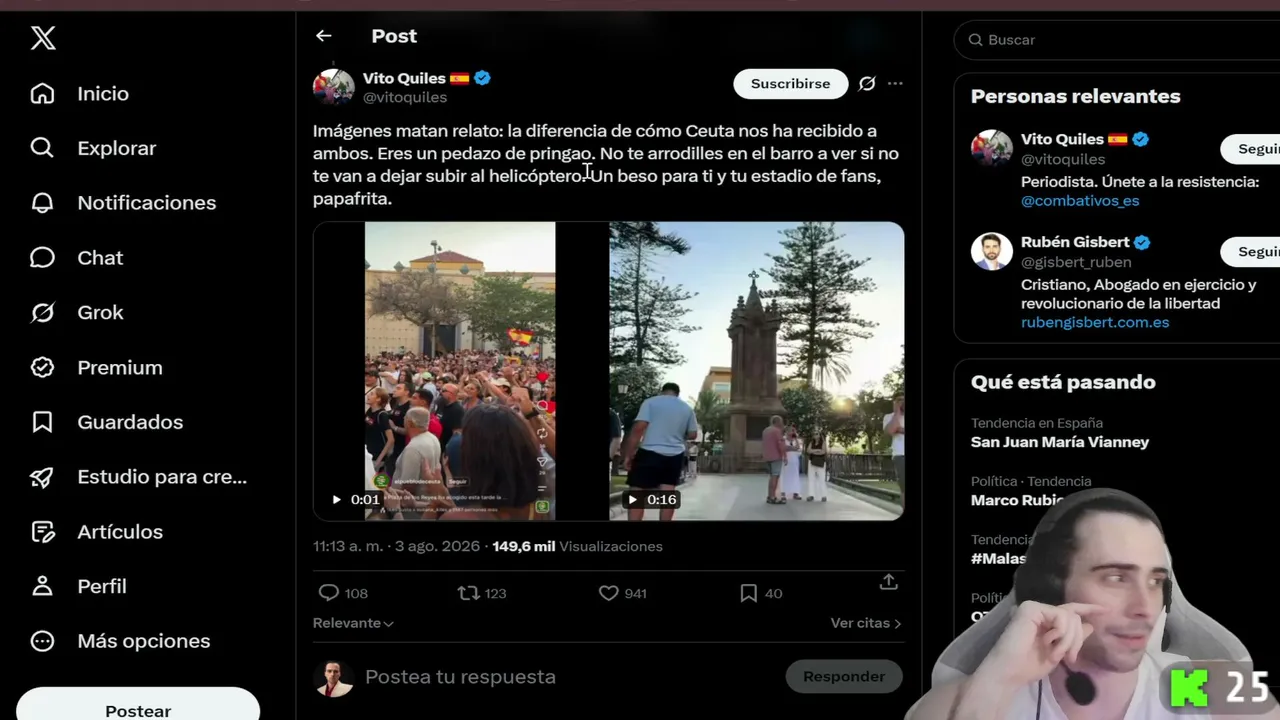Viewport: 1280px width, 720px height.
Task: Follow Rubén Gisbert with Seguir button
Action: (1251, 252)
